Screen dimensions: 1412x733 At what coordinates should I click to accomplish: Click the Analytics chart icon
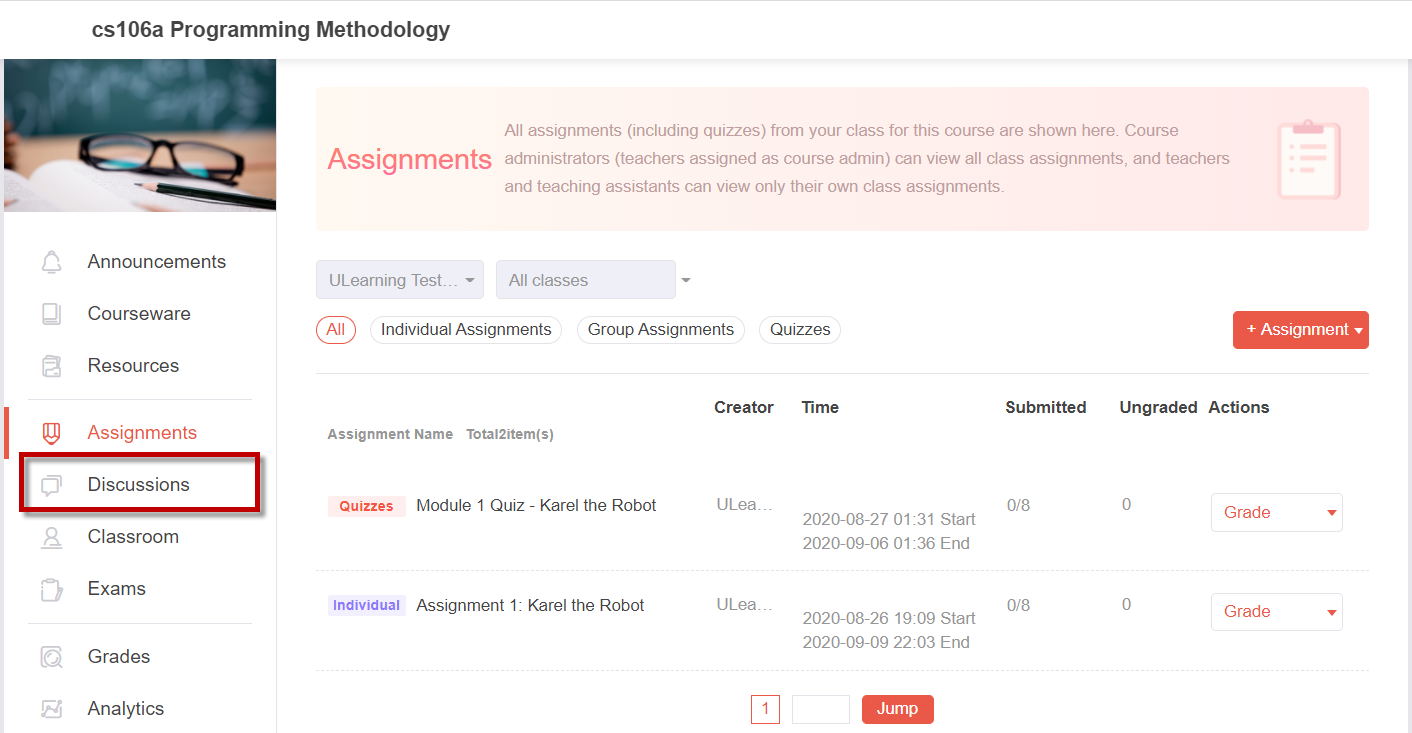click(x=51, y=709)
